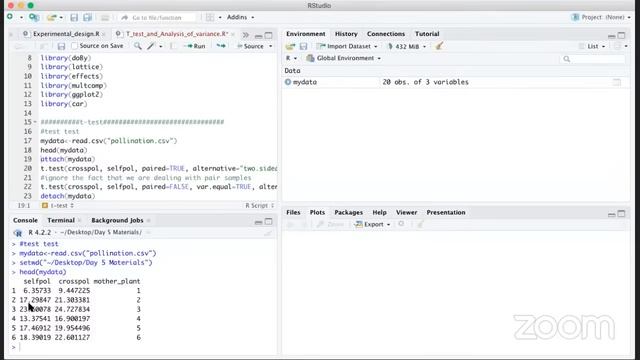Switch to the Tutorial tab
The height and width of the screenshot is (360, 640).
(x=427, y=34)
